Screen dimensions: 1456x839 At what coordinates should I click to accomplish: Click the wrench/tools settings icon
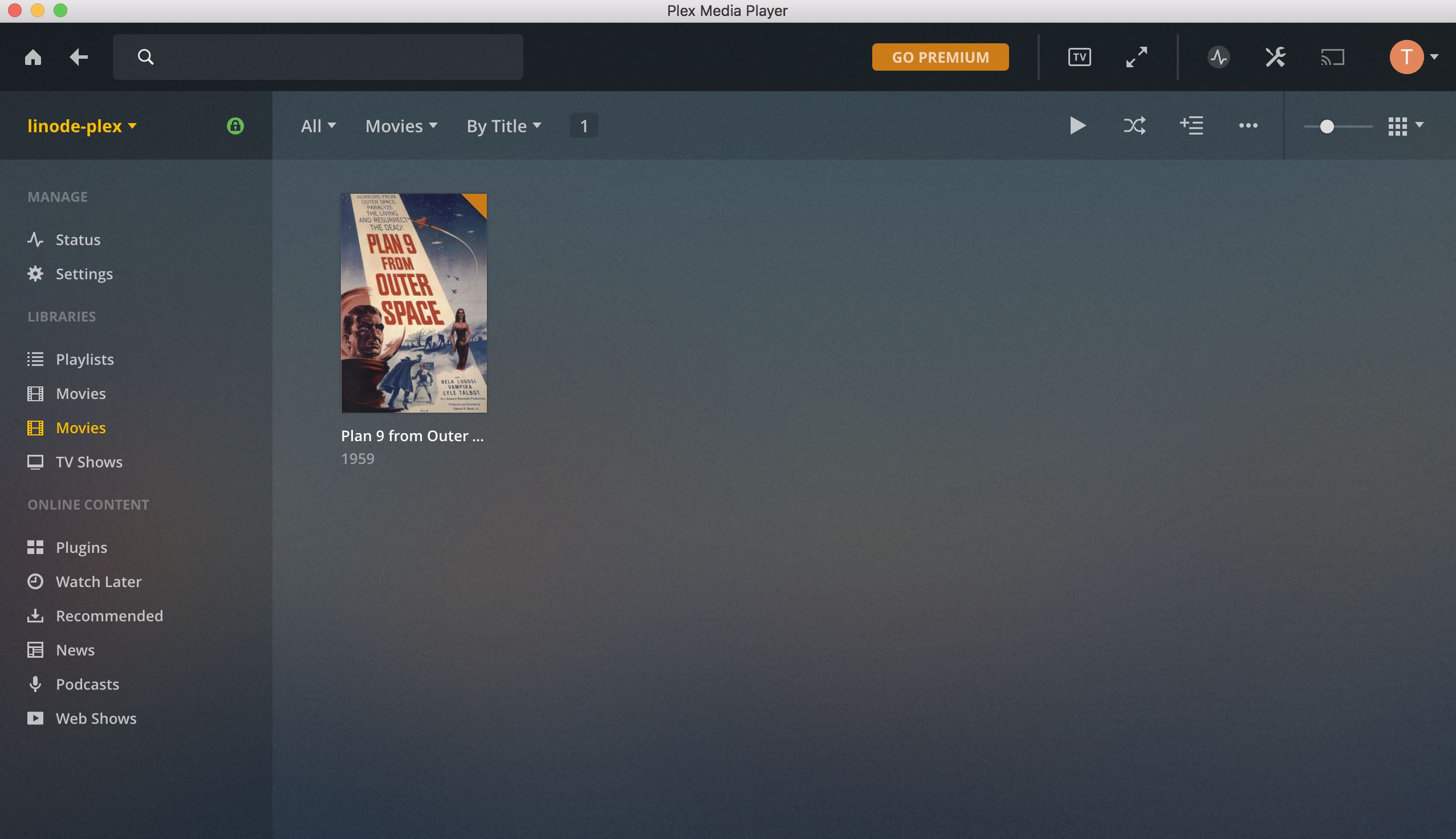coord(1275,57)
